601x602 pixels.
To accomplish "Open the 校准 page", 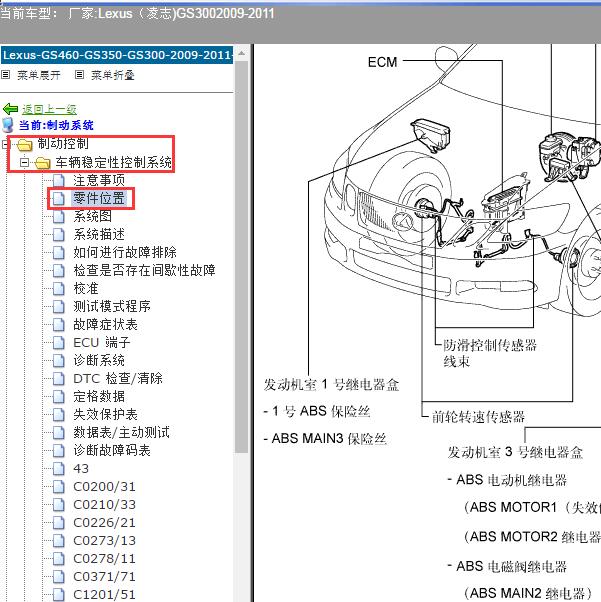I will point(86,288).
